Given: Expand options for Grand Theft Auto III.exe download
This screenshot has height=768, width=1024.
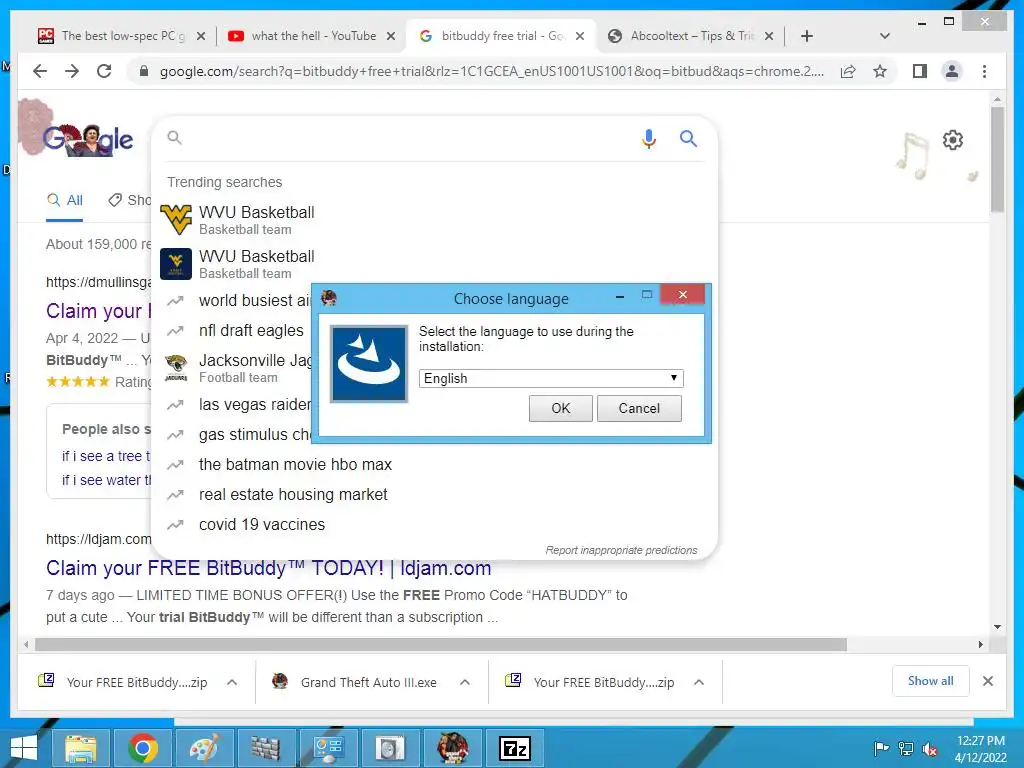Looking at the screenshot, I should (x=464, y=682).
